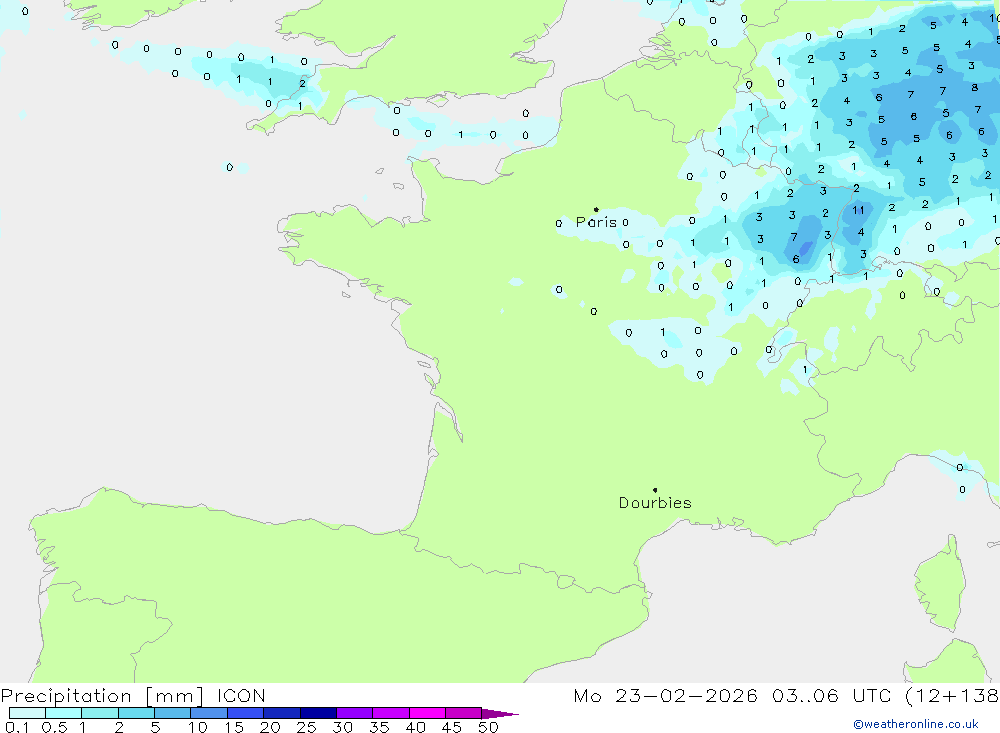The height and width of the screenshot is (733, 1000).
Task: Select the 40–45 mm magenta legend swatch
Action: [x=427, y=713]
